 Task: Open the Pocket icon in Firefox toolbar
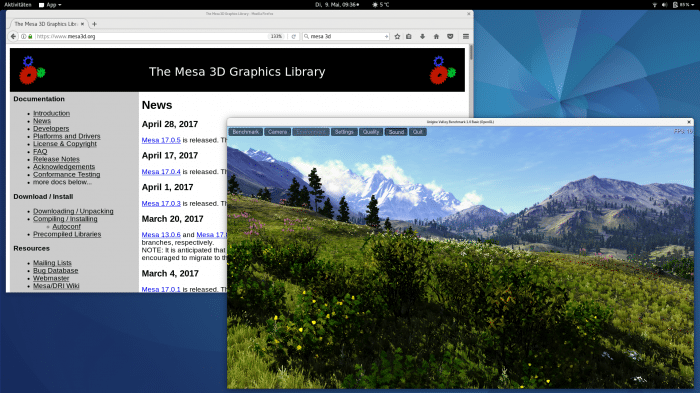(450, 37)
